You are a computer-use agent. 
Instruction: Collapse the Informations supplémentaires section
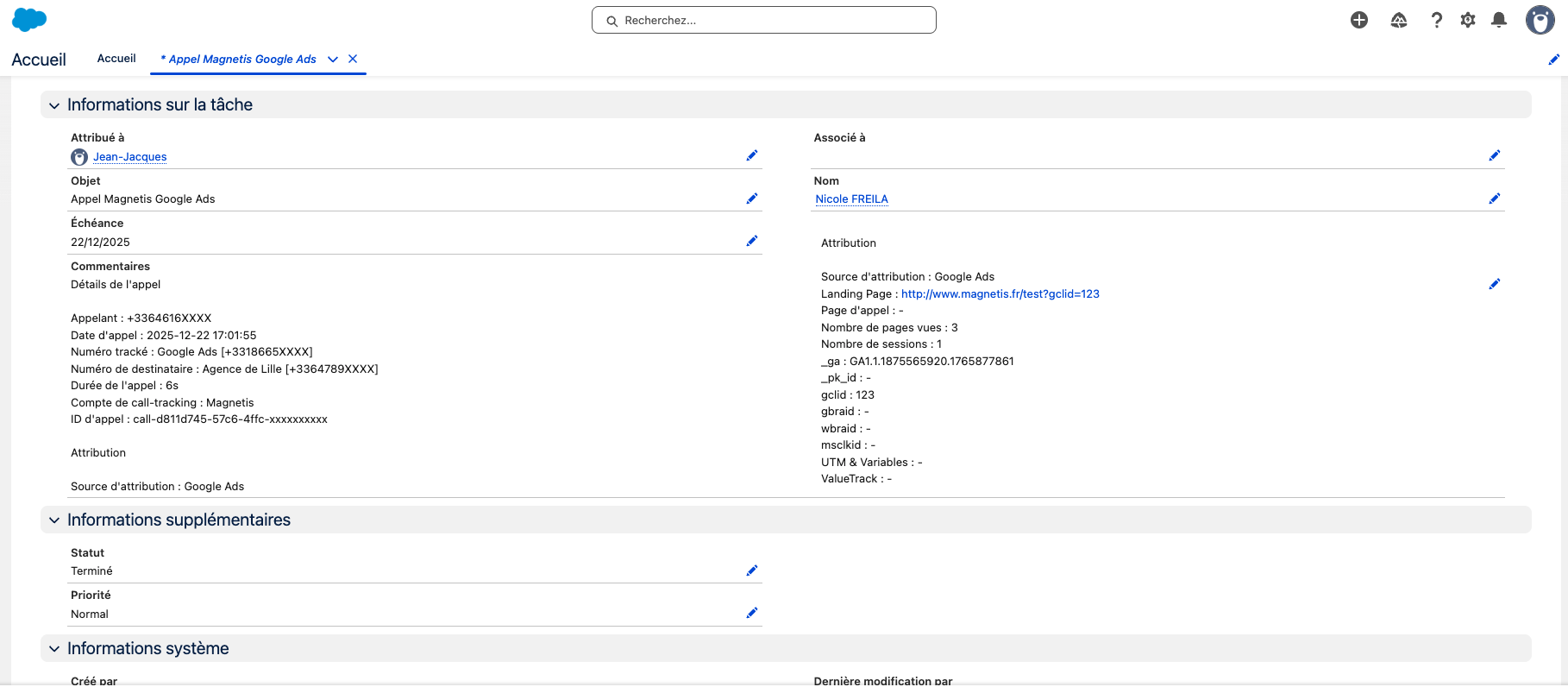tap(54, 520)
